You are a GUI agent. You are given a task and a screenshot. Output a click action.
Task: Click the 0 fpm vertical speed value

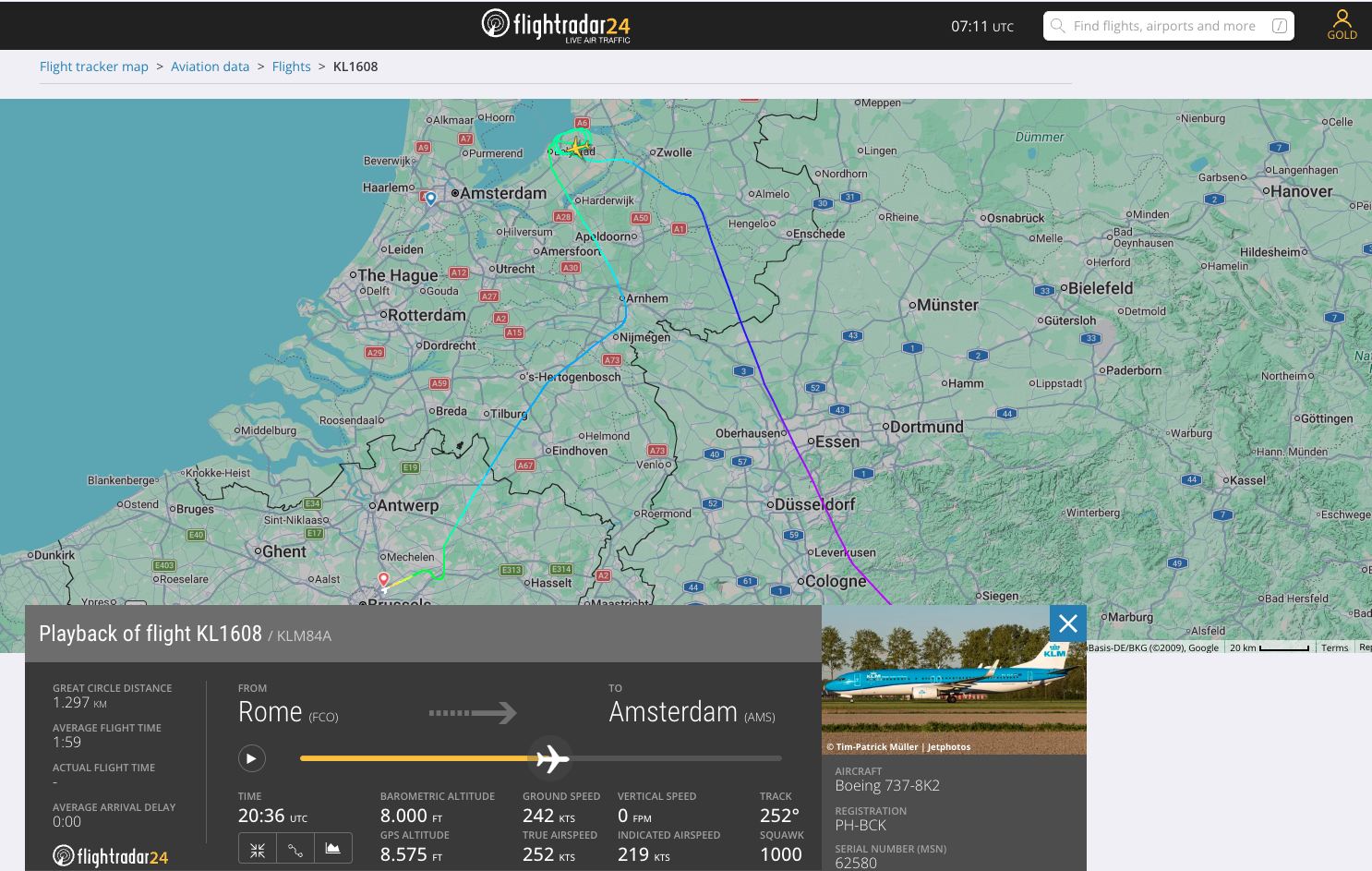pos(634,816)
